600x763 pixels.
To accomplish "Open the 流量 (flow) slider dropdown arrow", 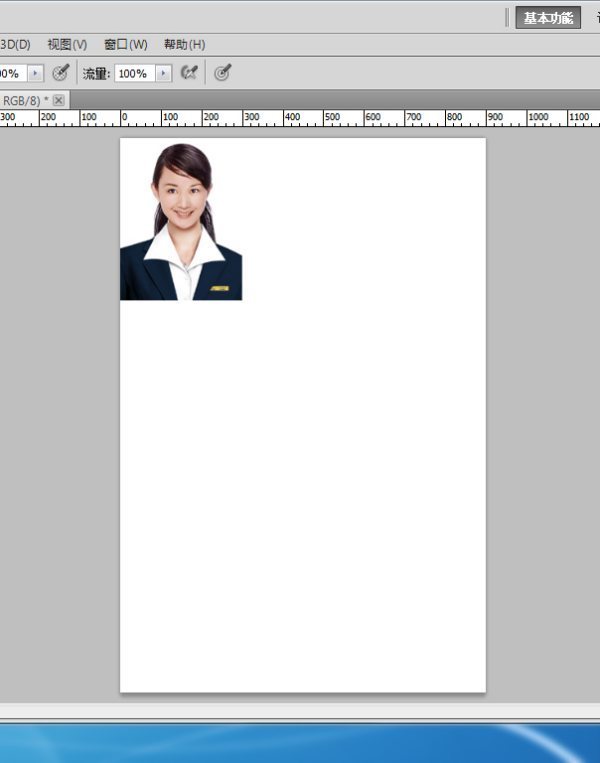I will [x=163, y=73].
